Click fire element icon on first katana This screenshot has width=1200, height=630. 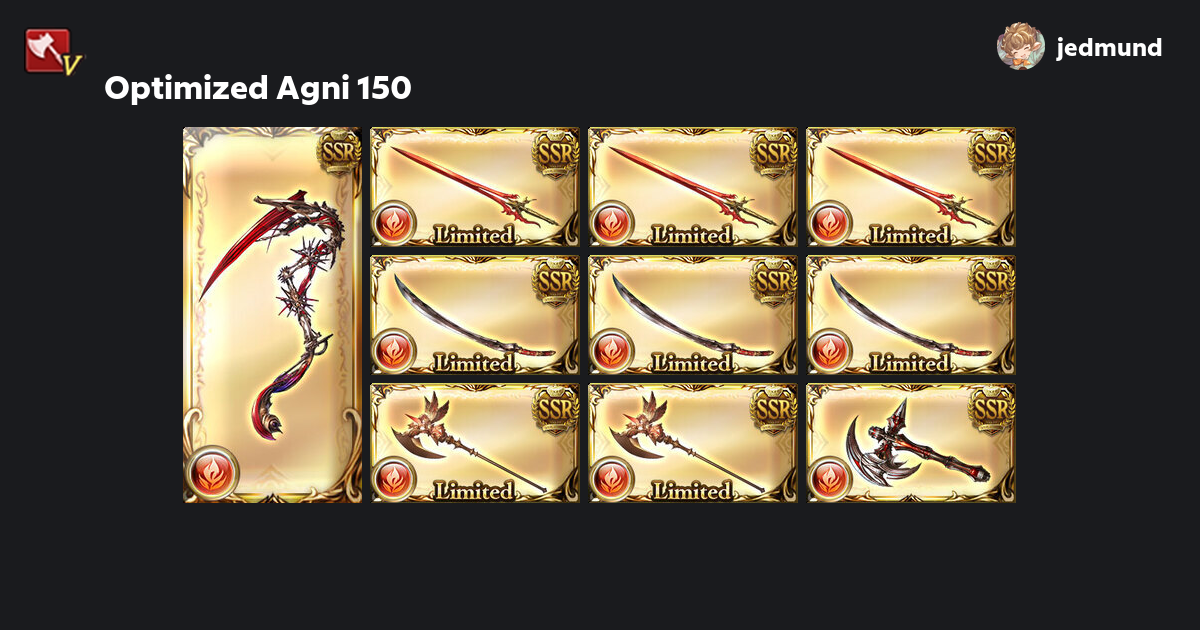tap(394, 350)
